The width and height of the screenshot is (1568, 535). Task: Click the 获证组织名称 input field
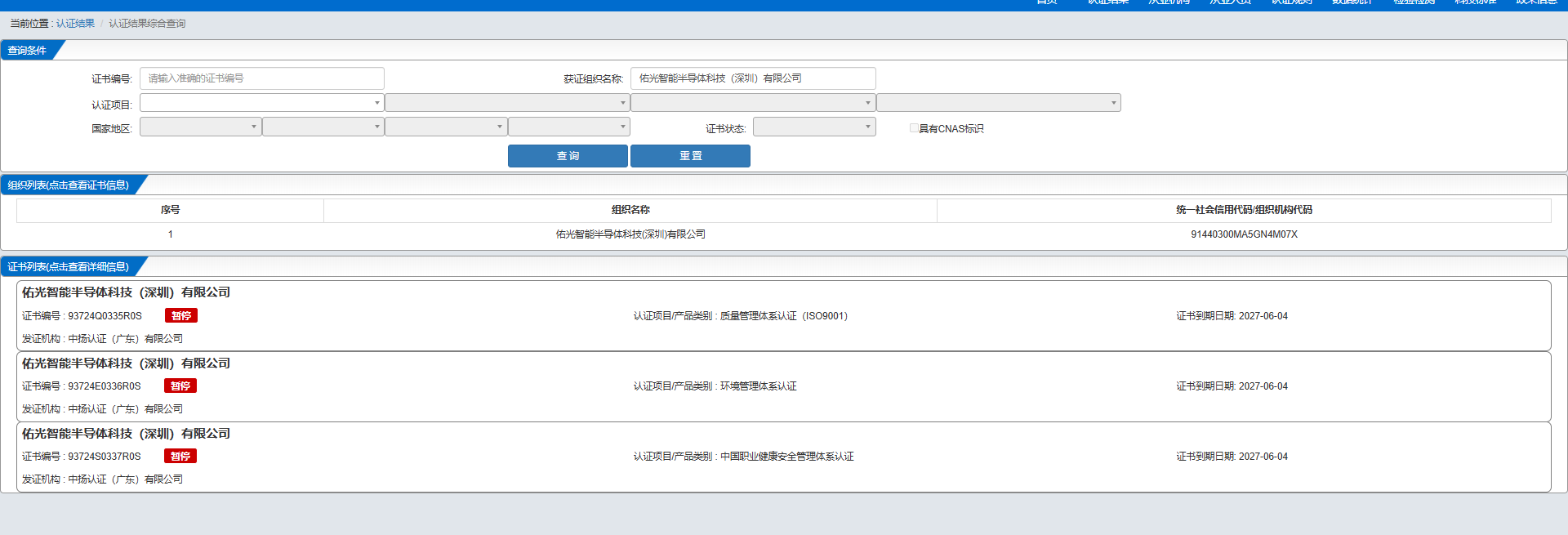pyautogui.click(x=753, y=78)
